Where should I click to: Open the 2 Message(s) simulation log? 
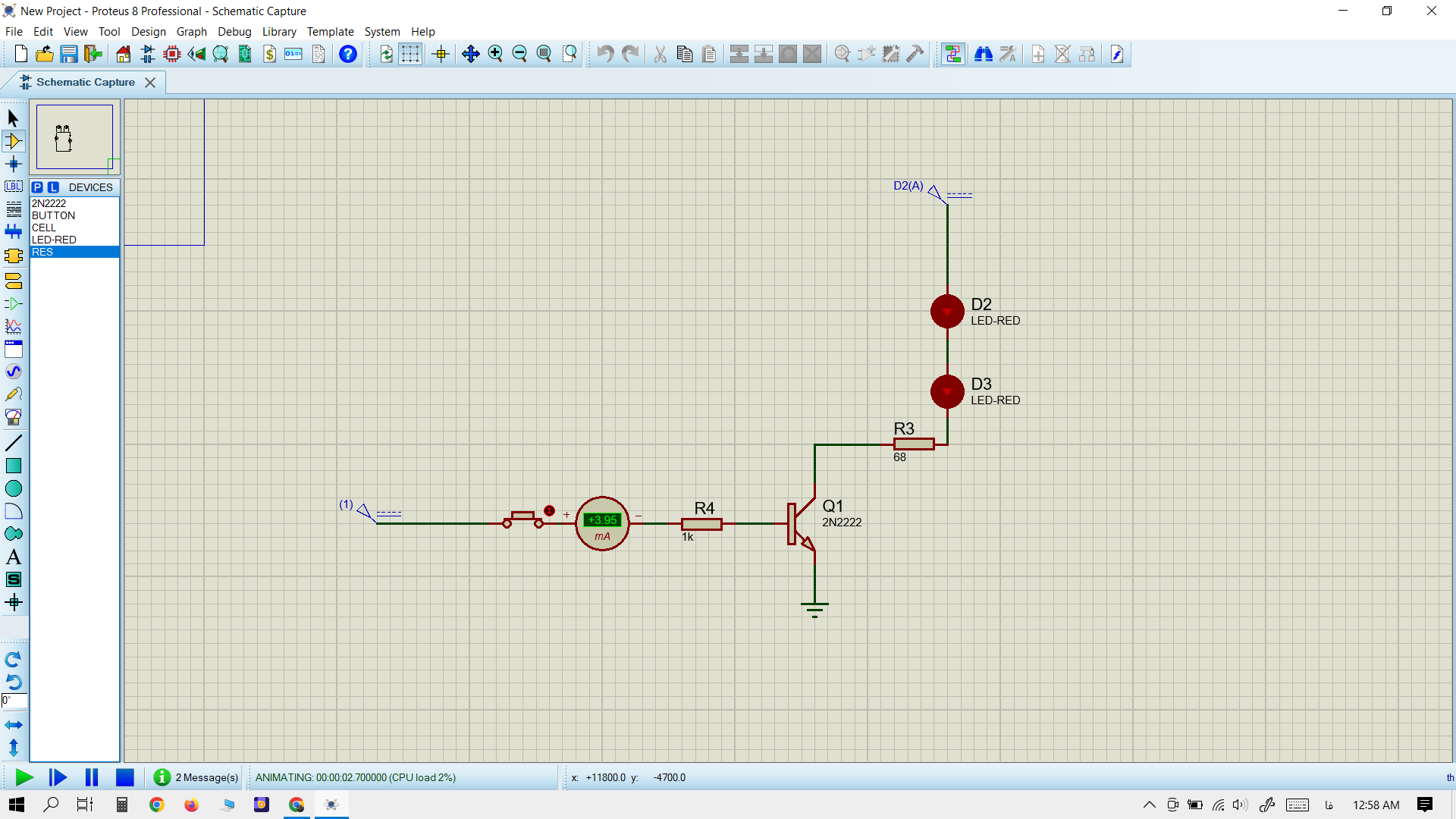pyautogui.click(x=196, y=777)
